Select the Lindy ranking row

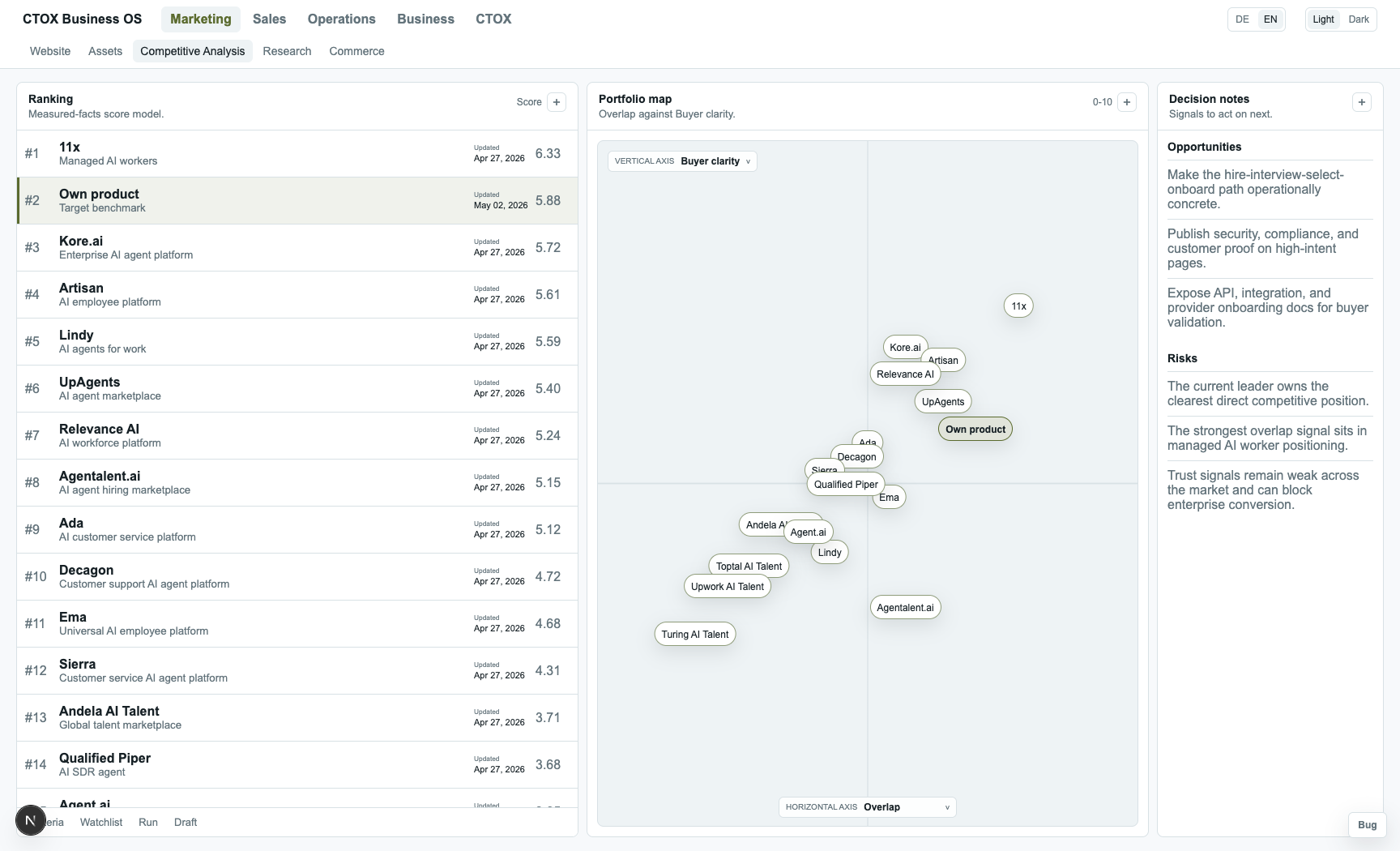297,341
